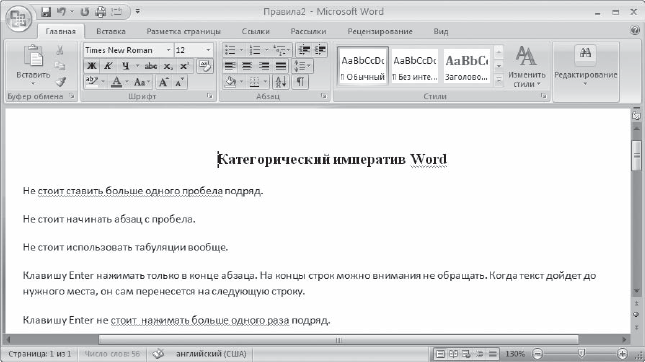Open the font size 12 dropdown
The width and height of the screenshot is (645, 362).
click(208, 50)
